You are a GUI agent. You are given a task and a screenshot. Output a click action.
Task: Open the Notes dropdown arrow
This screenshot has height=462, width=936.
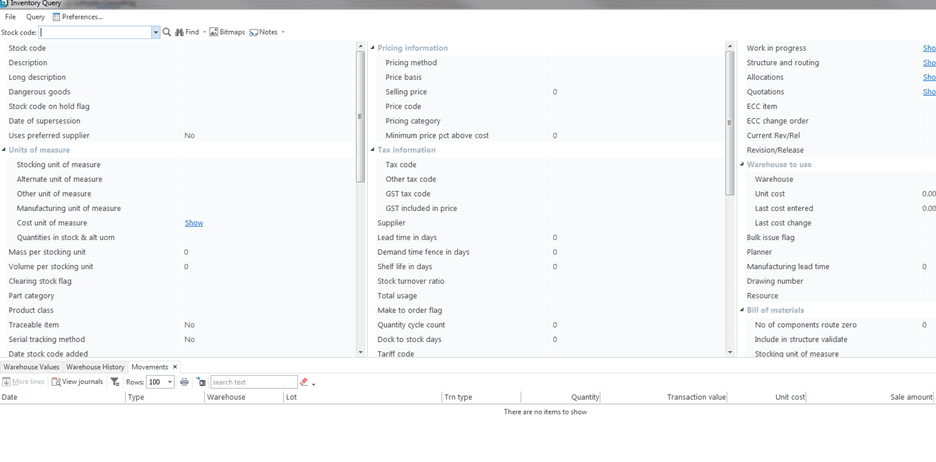(x=283, y=32)
